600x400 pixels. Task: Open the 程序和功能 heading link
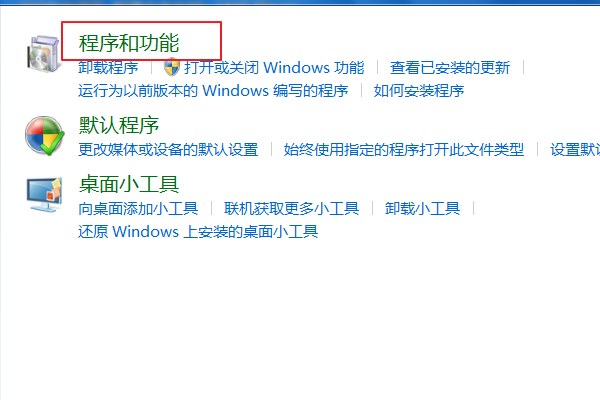coord(129,42)
